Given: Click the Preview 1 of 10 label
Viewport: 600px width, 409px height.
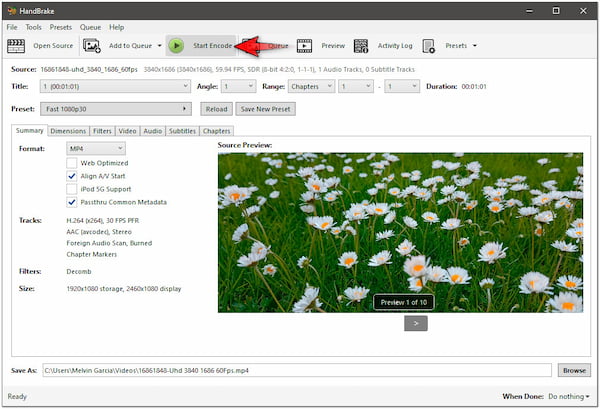Looking at the screenshot, I should pyautogui.click(x=404, y=302).
